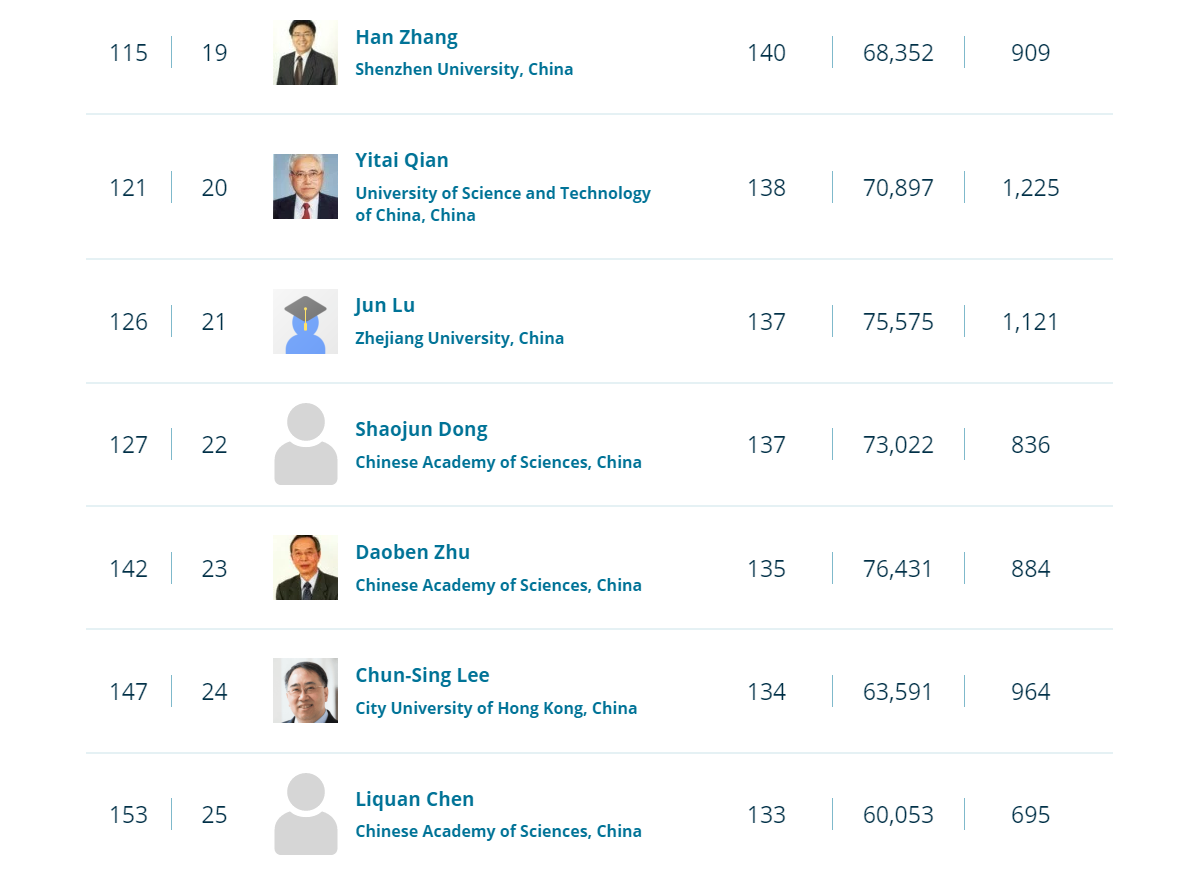Screen dimensions: 1198x870
Task: Open the Zhejiang University, China link
Action: tap(459, 338)
